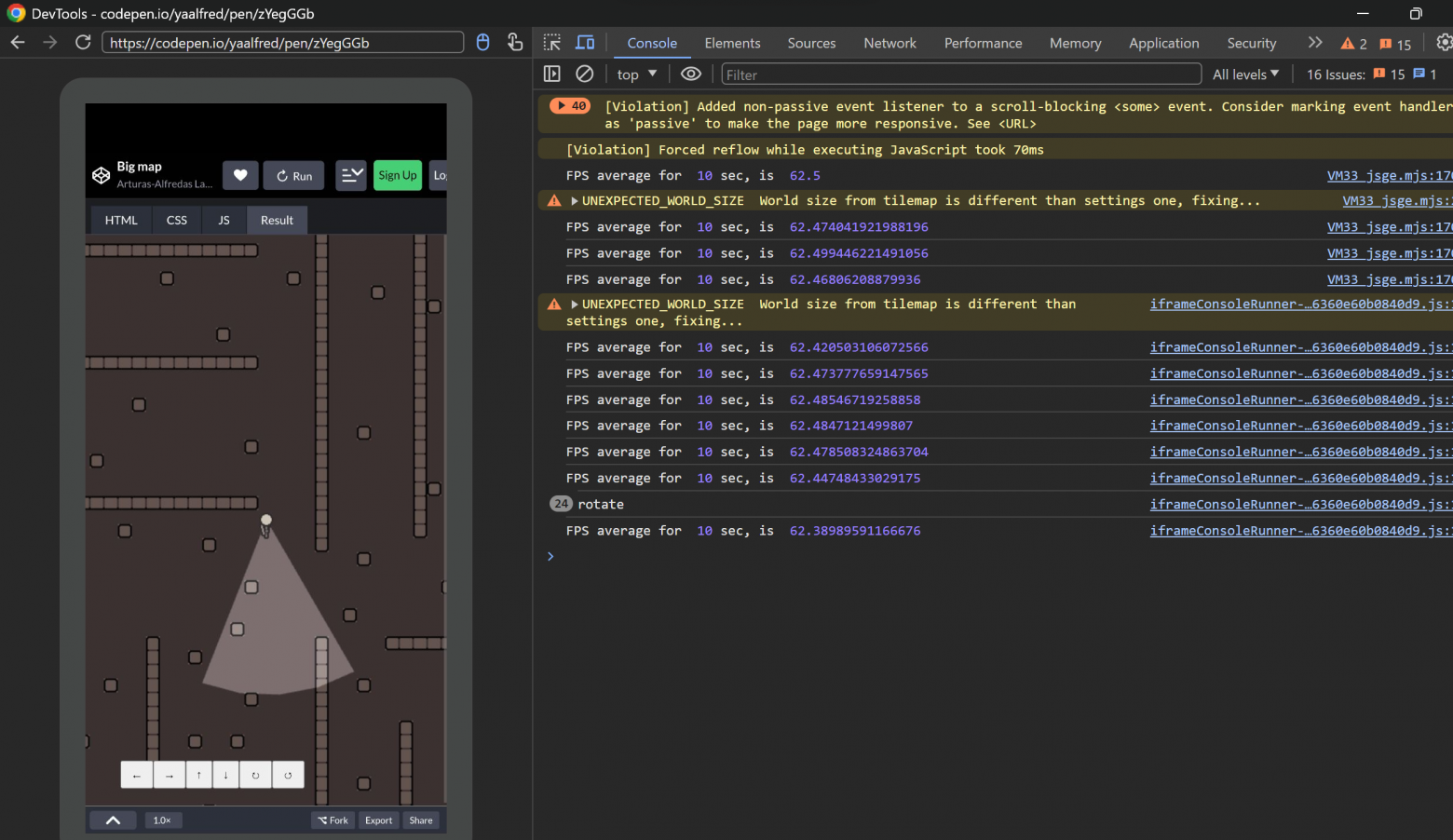Click the green Sign Up button
The width and height of the screenshot is (1453, 840).
(398, 175)
